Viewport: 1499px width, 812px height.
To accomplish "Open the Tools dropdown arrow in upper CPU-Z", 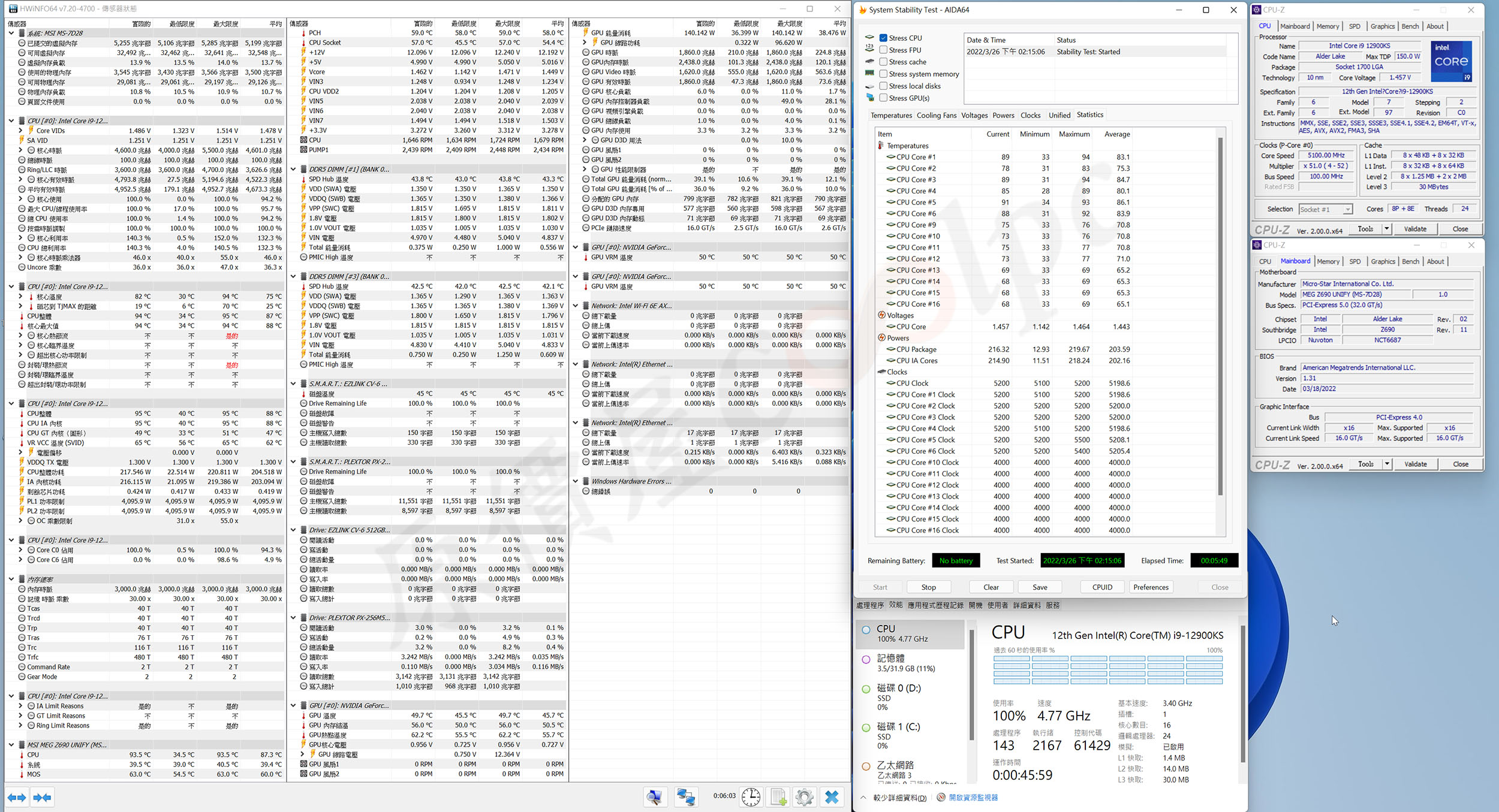I will coord(1386,229).
